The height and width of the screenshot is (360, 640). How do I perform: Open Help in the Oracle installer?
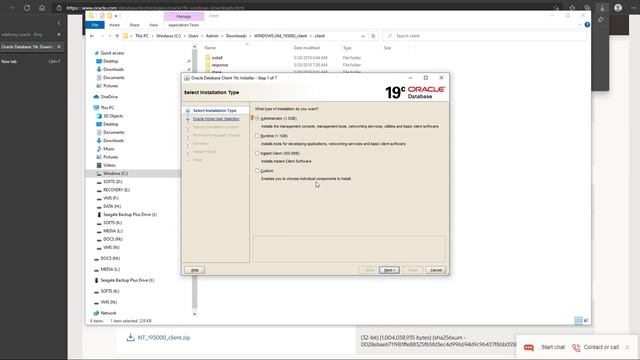pyautogui.click(x=195, y=270)
